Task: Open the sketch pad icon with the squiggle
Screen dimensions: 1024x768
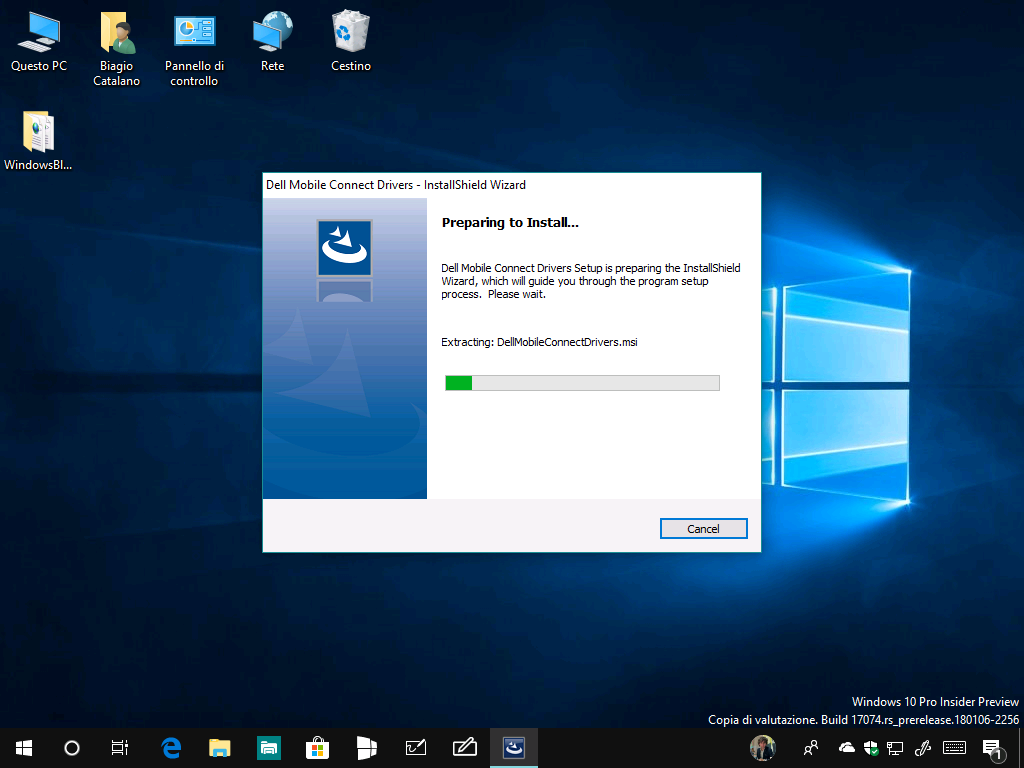Action: pyautogui.click(x=416, y=748)
